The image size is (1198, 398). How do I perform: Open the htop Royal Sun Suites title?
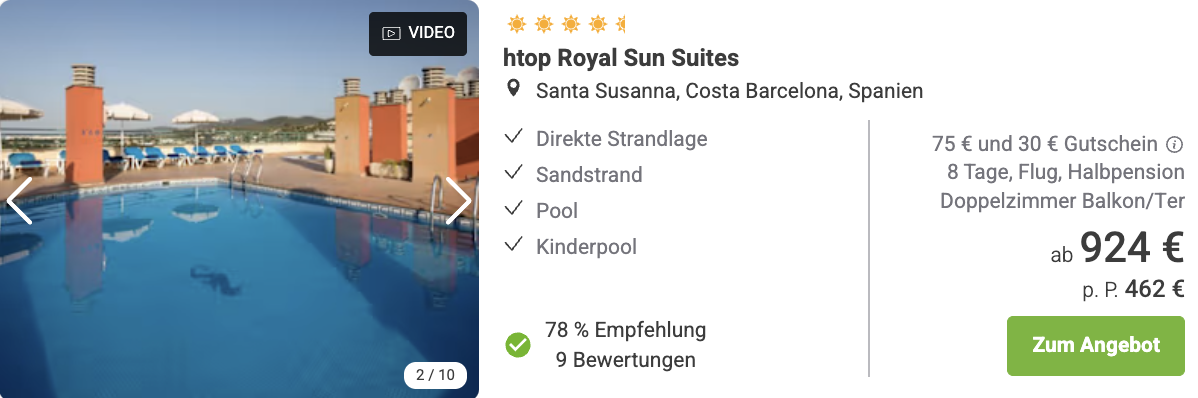[x=621, y=58]
